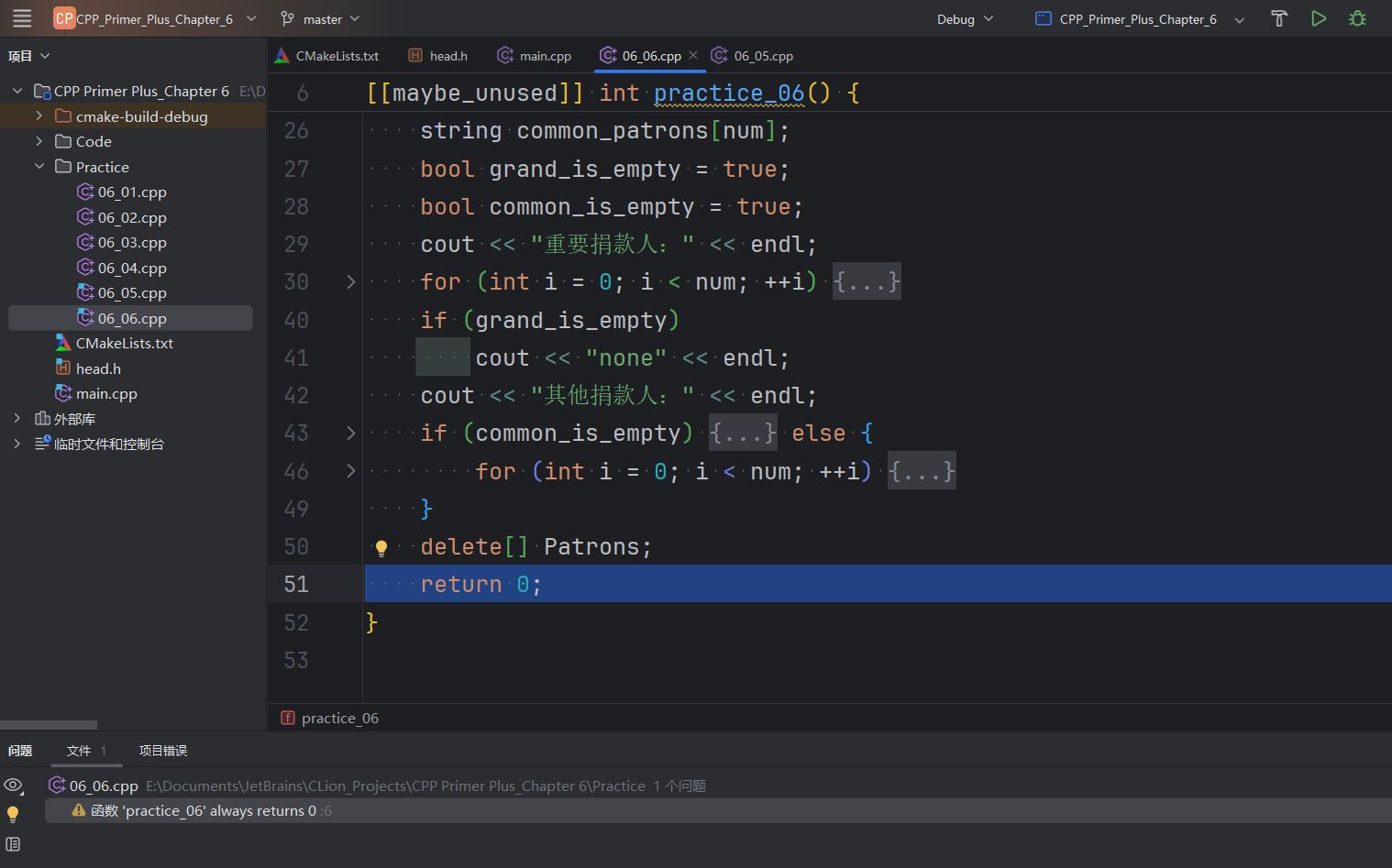Select 06_05.cpp in the project tree
This screenshot has height=868, width=1392.
pyautogui.click(x=132, y=293)
